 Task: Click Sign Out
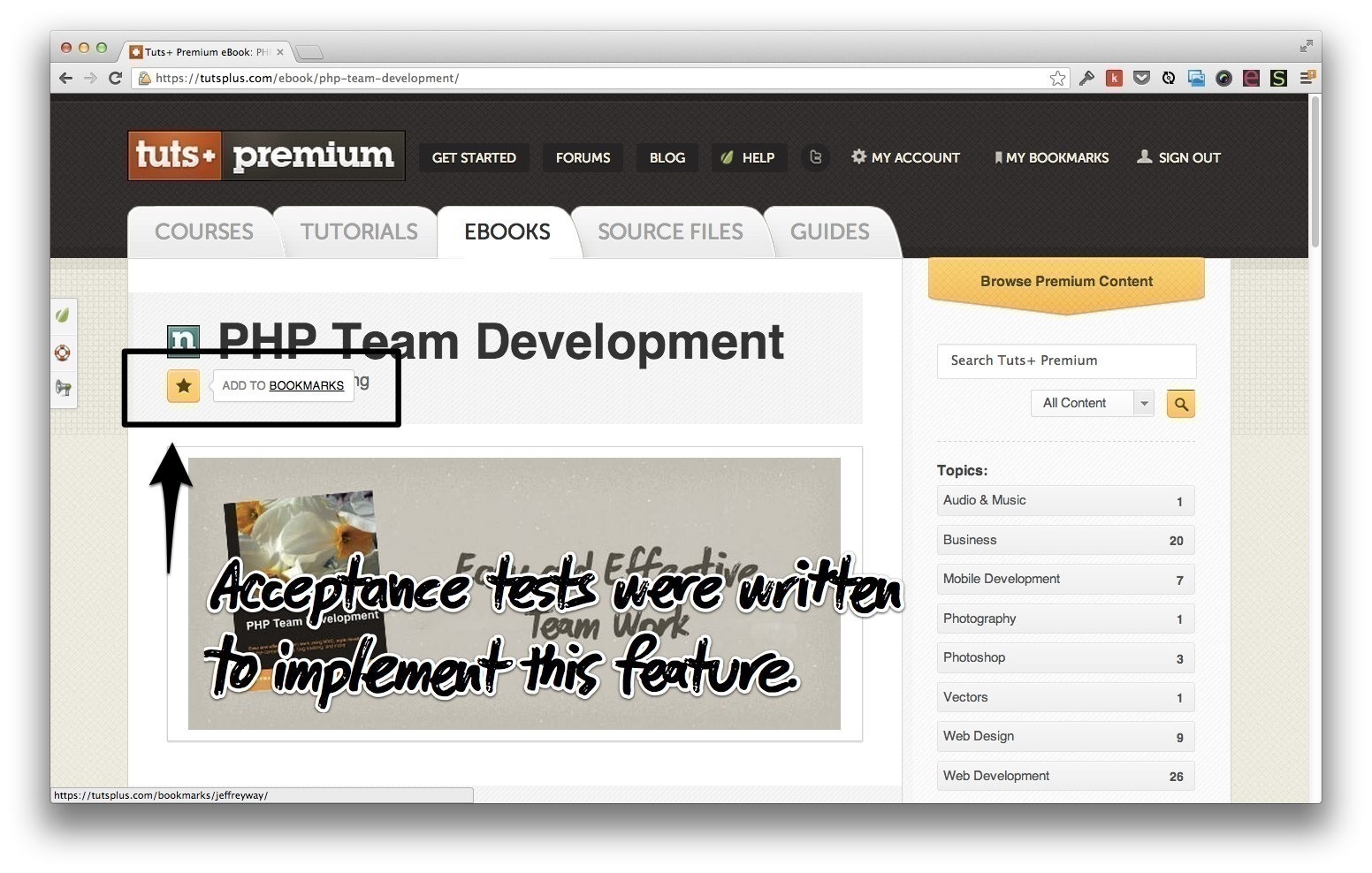pyautogui.click(x=1178, y=157)
